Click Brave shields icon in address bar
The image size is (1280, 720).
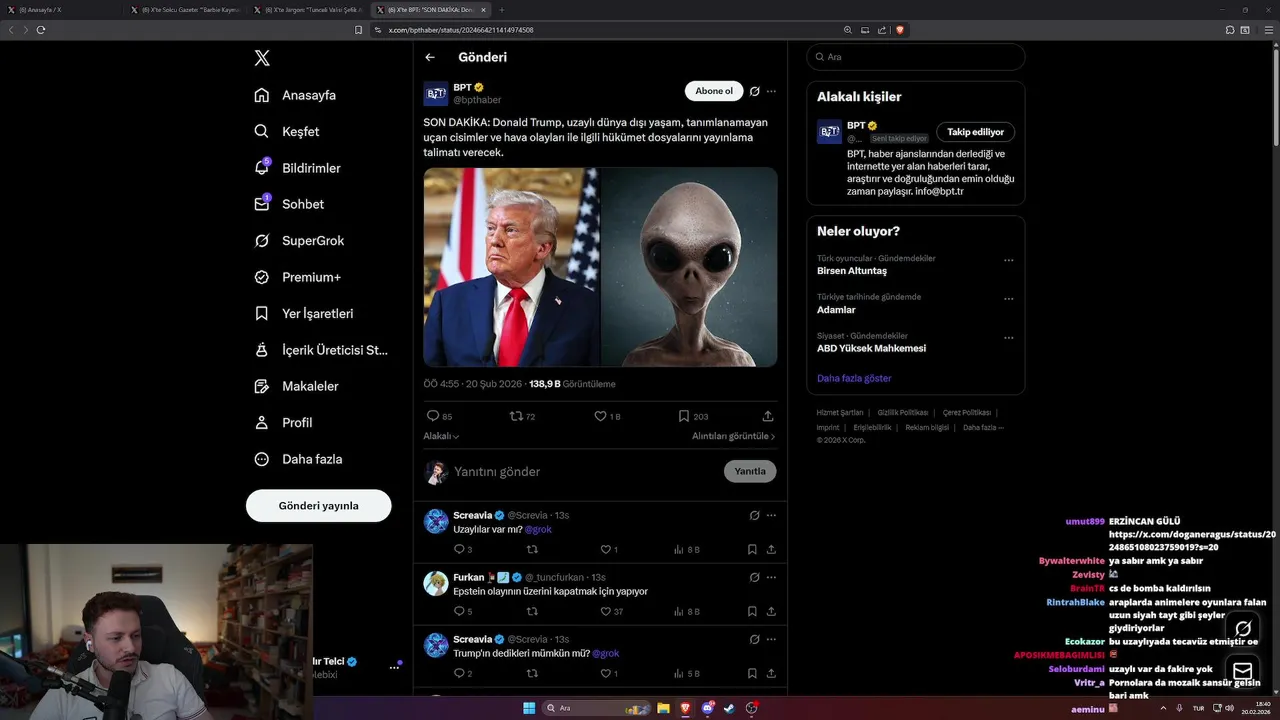coord(900,30)
